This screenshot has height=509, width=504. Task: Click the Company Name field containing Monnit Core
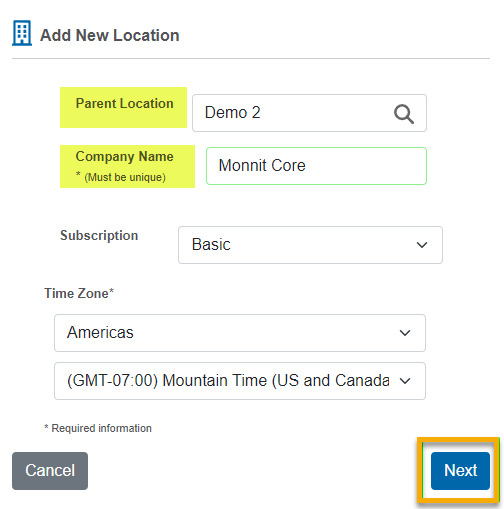pos(316,166)
